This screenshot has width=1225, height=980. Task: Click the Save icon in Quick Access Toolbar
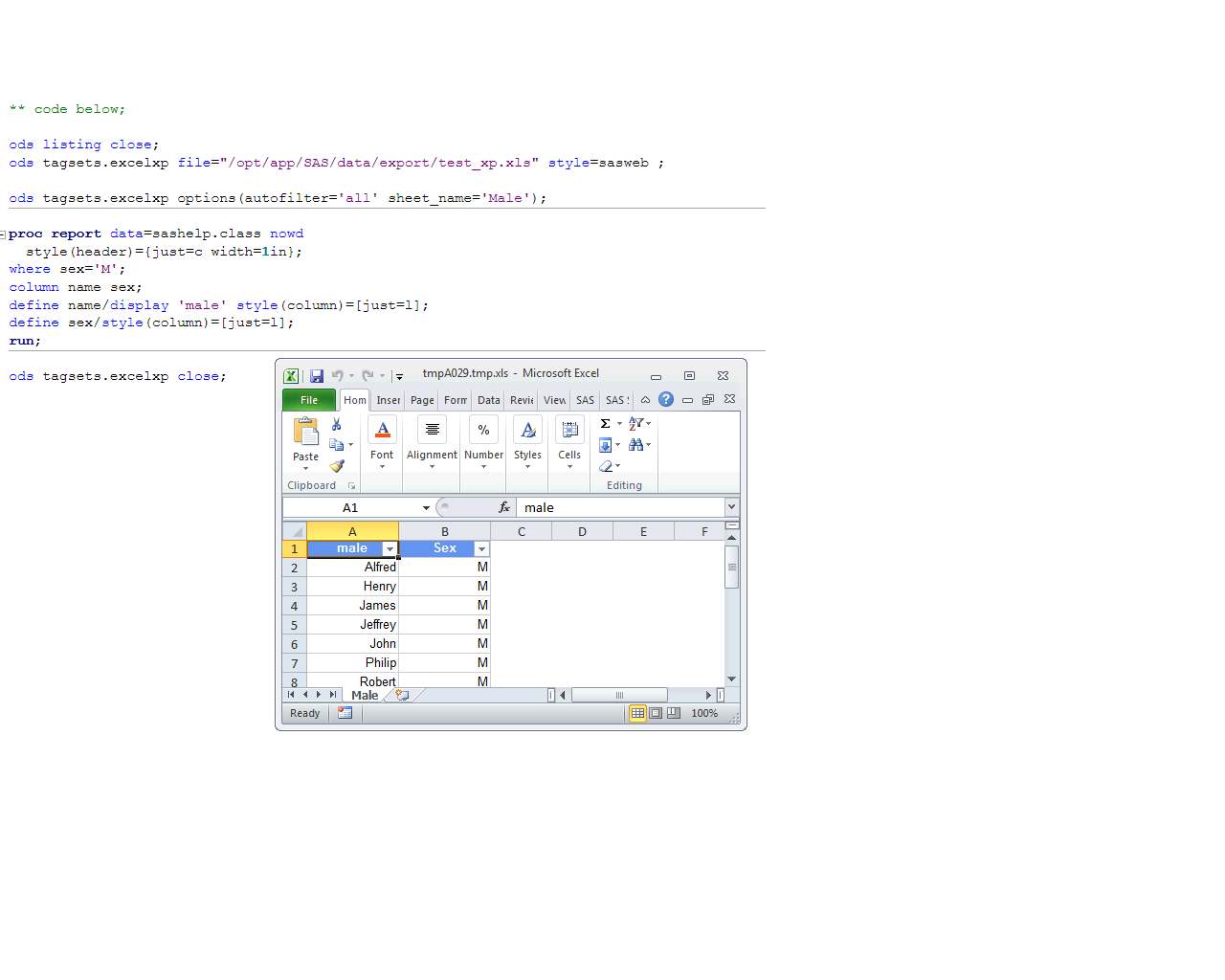click(x=317, y=376)
